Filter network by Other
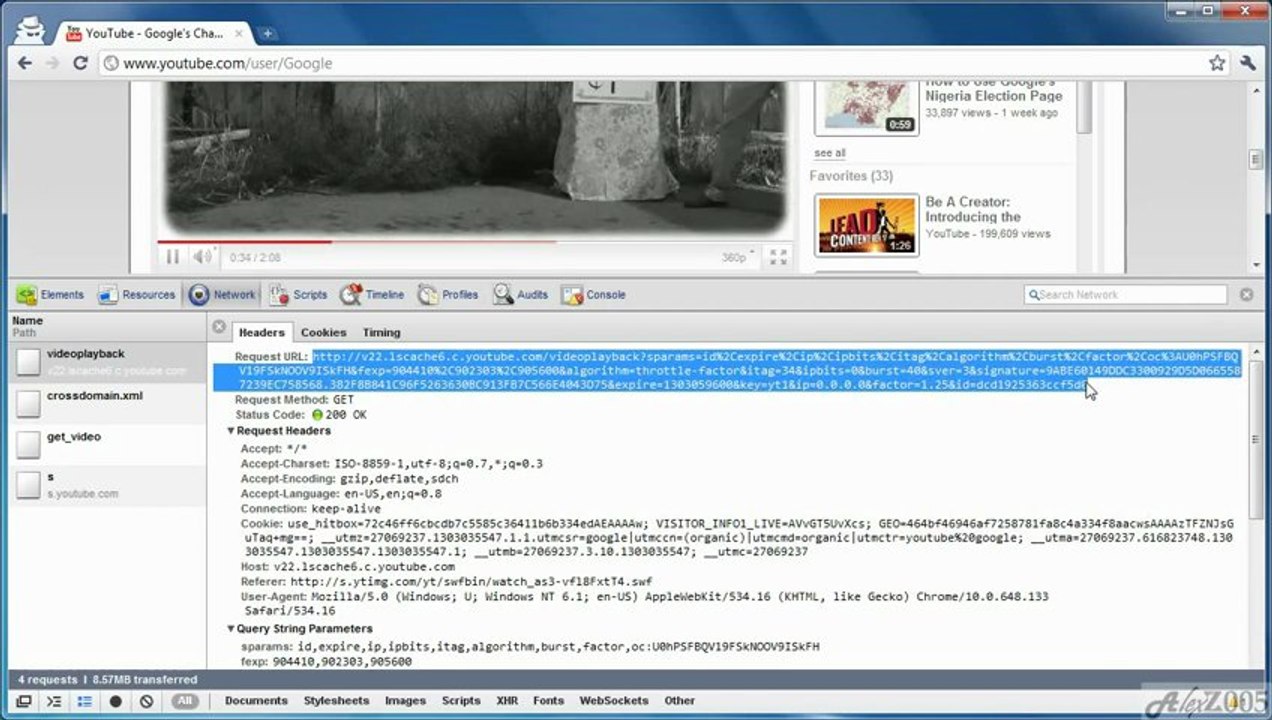Viewport: 1272px width, 720px height. tap(680, 701)
